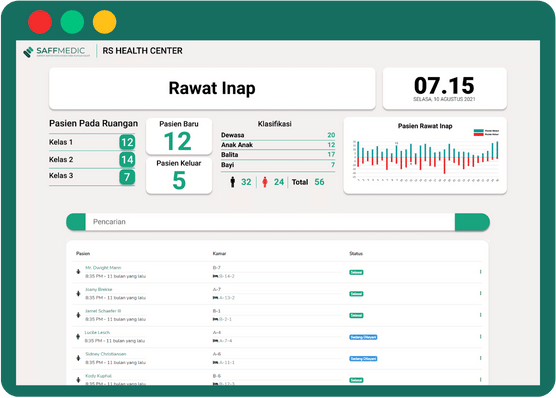Viewport: 556px width, 398px height.
Task: Click the blue status badge for Lucile Lesch
Action: point(363,337)
